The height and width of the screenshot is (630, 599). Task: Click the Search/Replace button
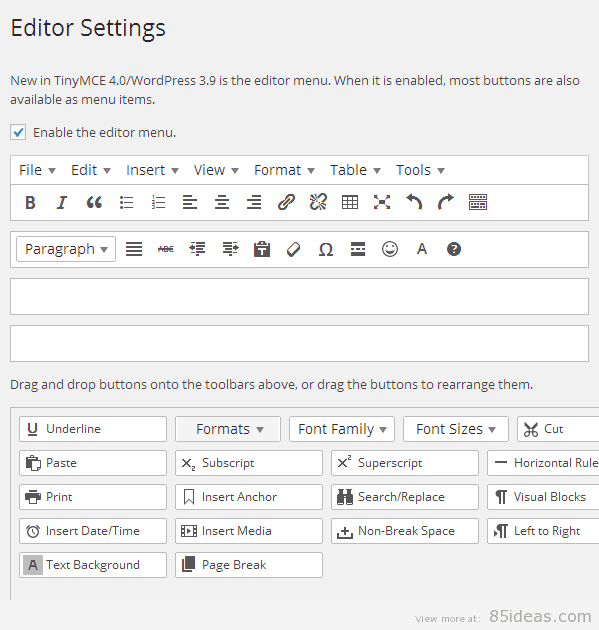[405, 497]
